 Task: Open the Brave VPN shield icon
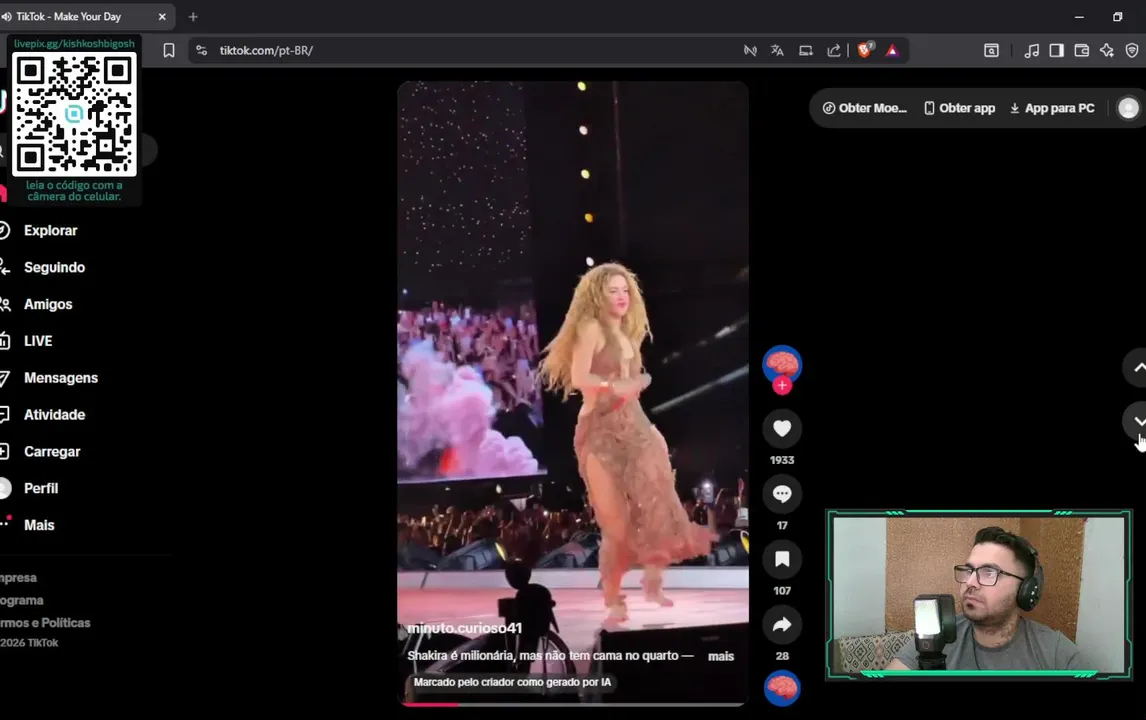tap(1132, 50)
